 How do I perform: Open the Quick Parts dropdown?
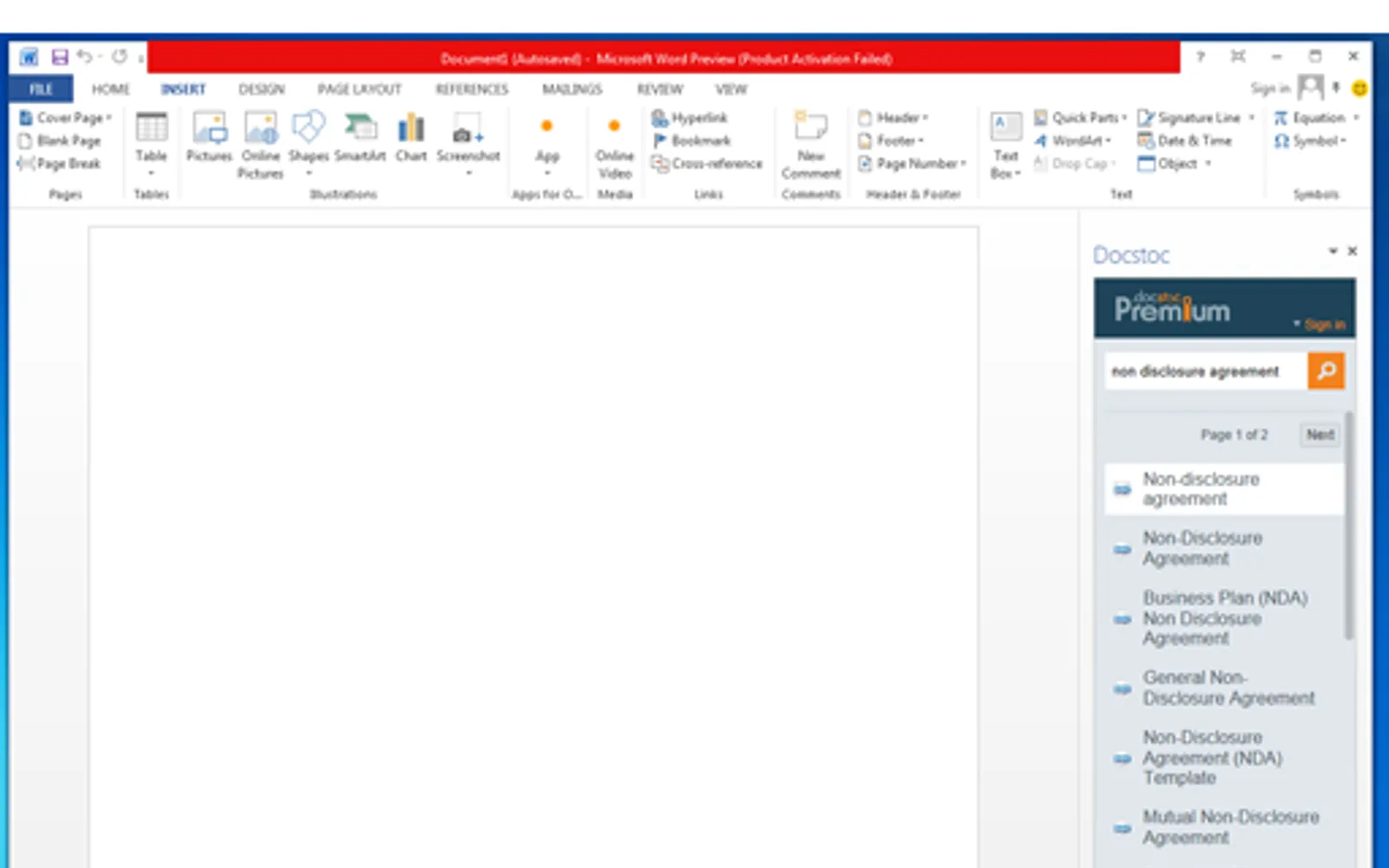coord(1080,117)
